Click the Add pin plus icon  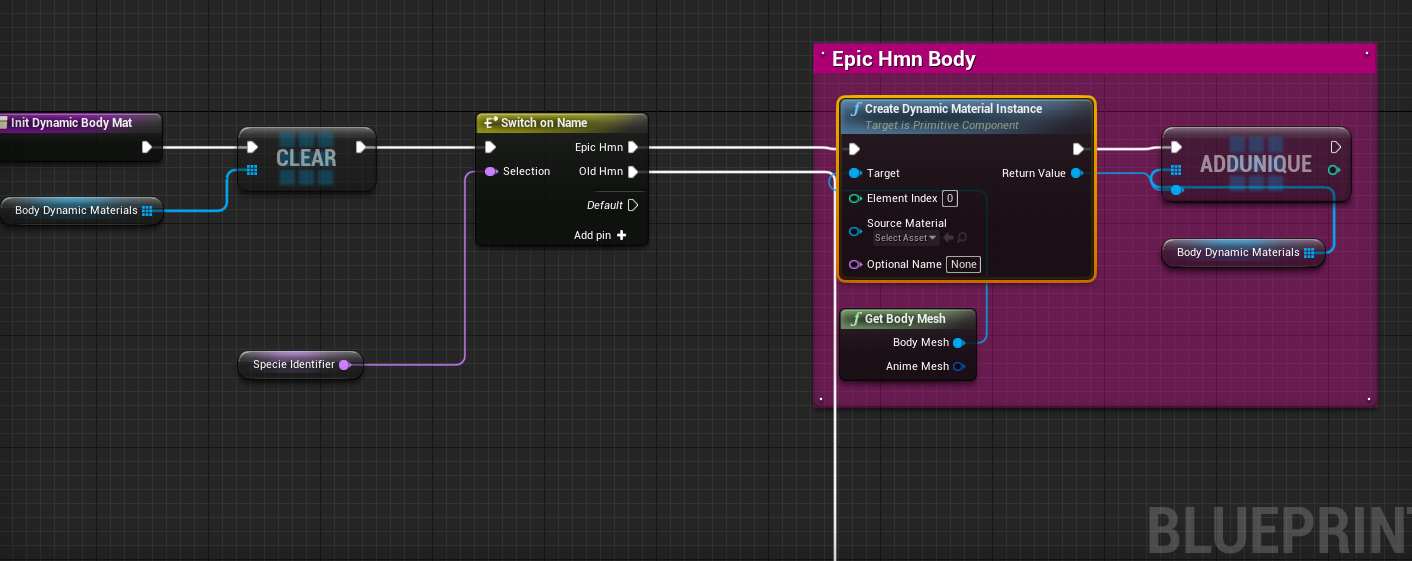pos(621,235)
